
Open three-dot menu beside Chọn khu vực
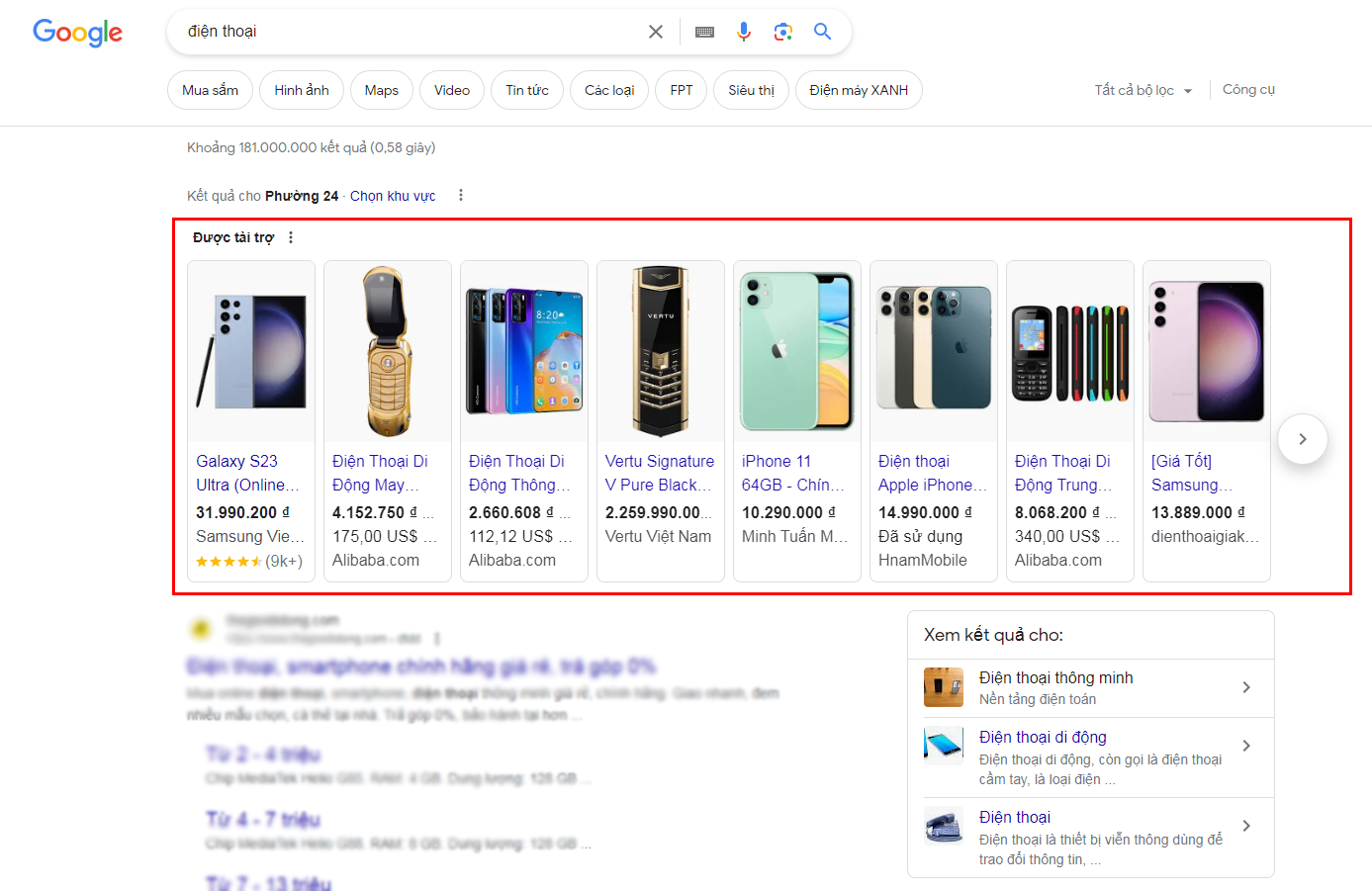click(461, 196)
